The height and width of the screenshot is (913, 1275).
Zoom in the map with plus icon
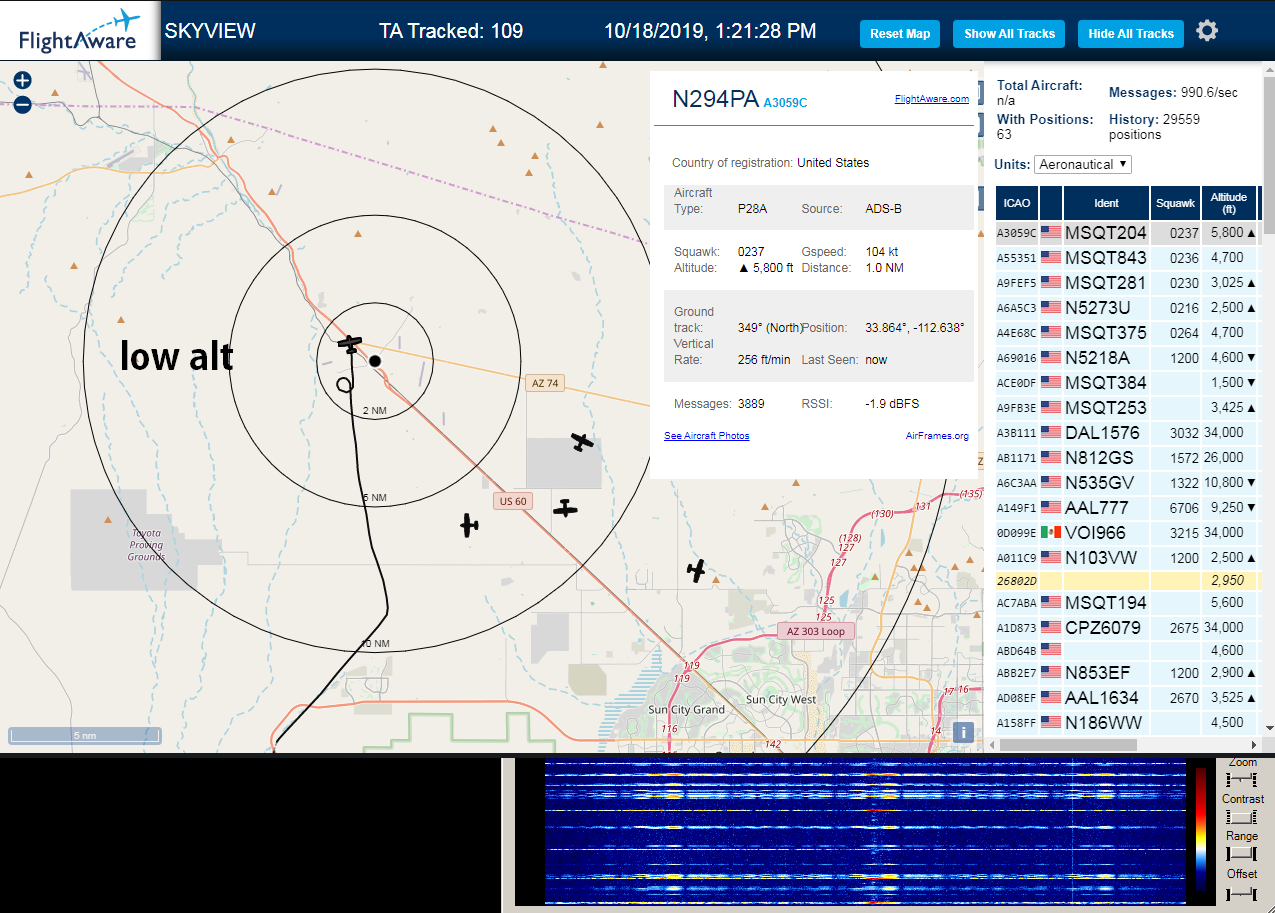(x=23, y=81)
